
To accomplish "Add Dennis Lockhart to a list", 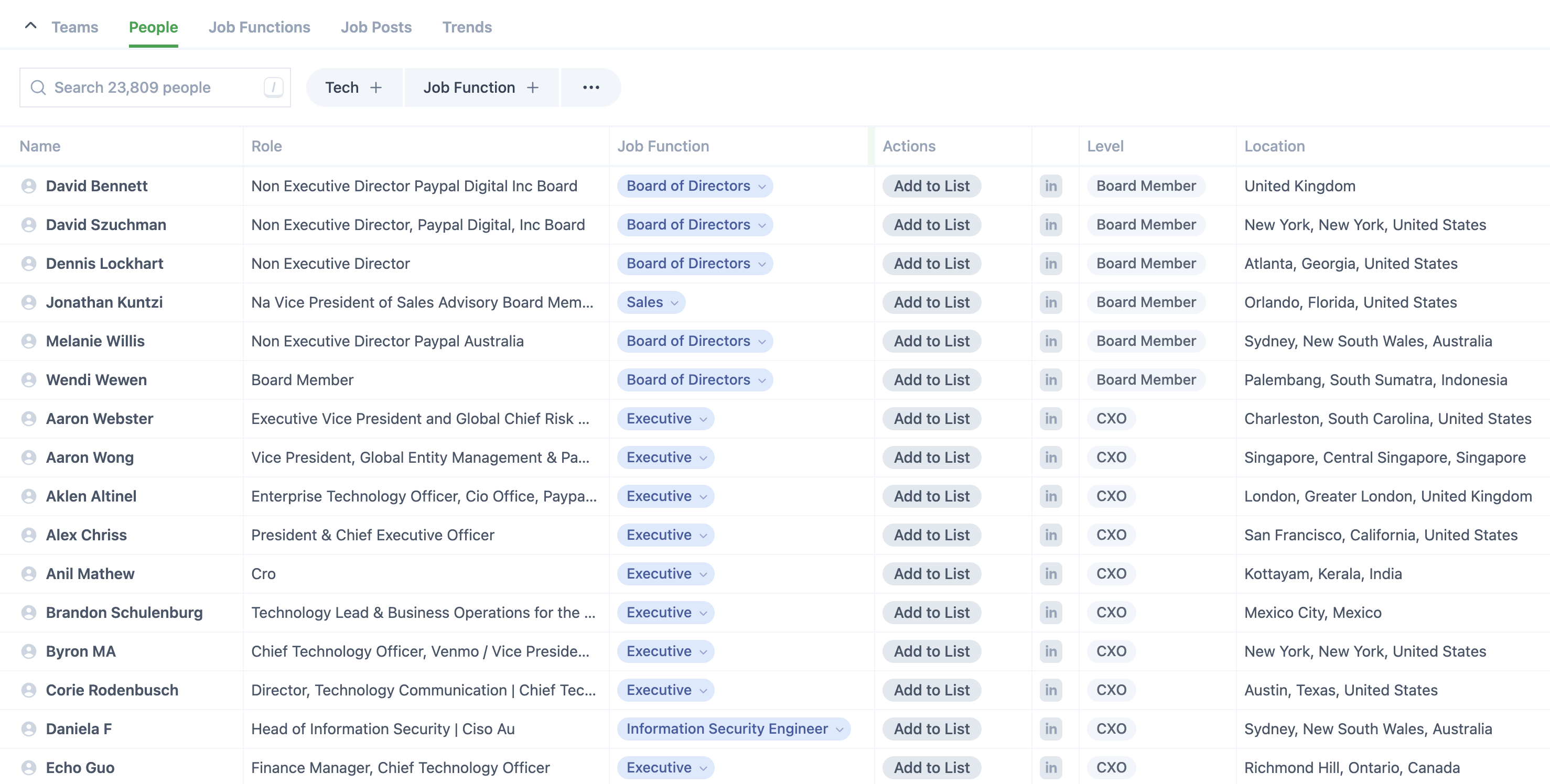I will point(931,263).
